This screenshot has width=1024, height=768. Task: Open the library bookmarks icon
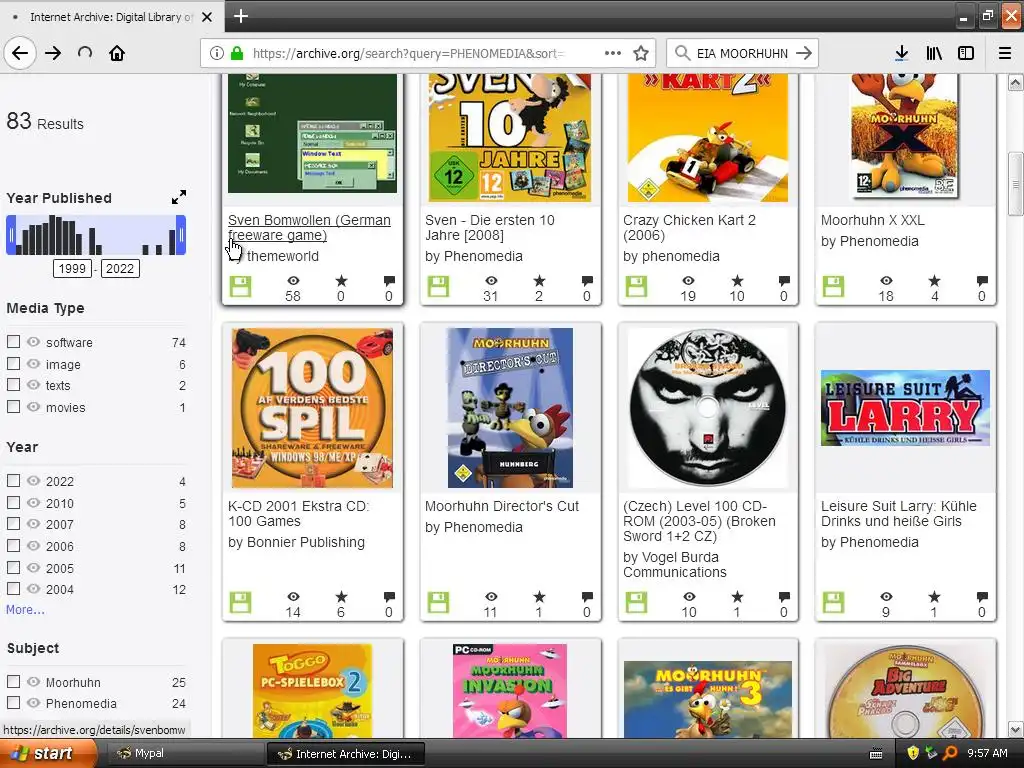pos(934,53)
